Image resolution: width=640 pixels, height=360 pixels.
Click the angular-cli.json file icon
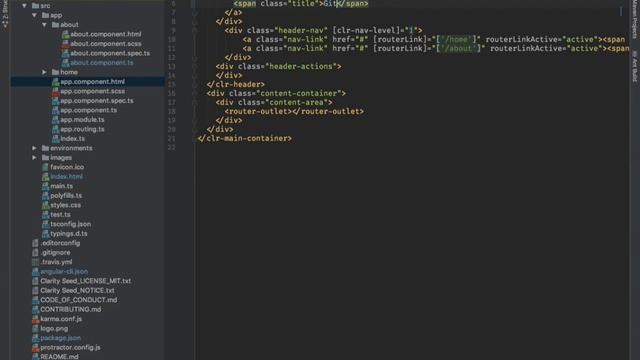pos(36,271)
